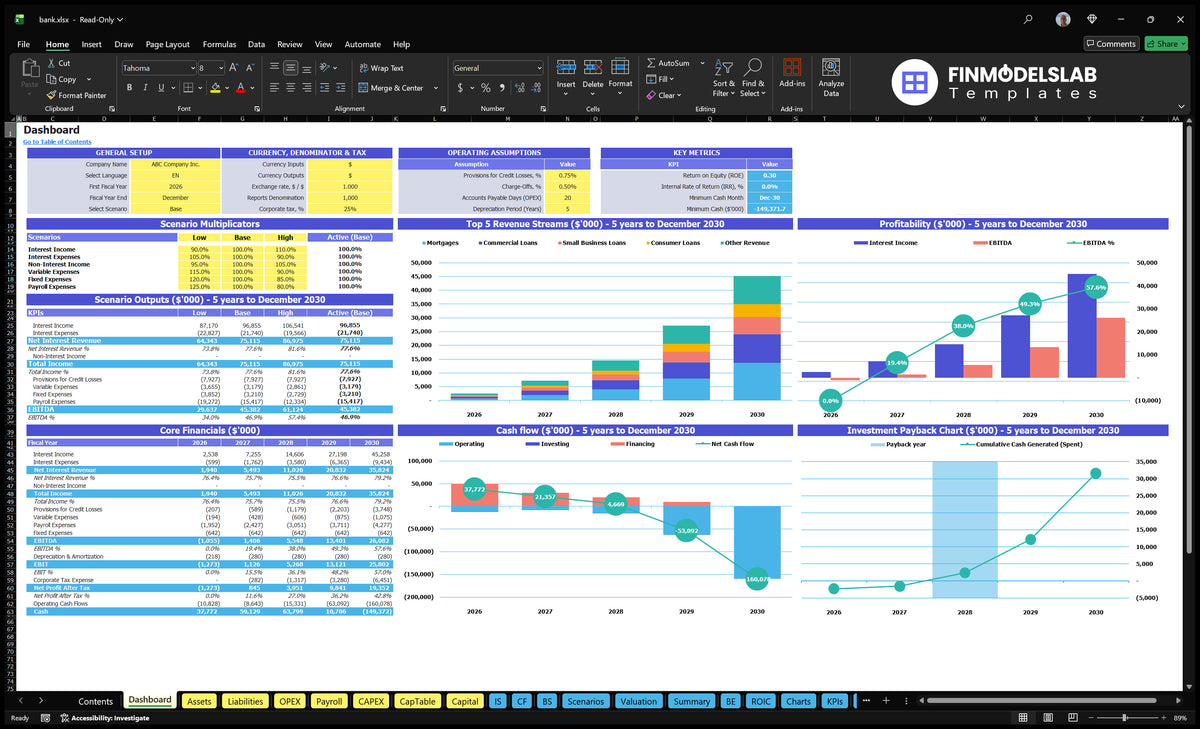
Task: Toggle Bold formatting
Action: tap(129, 88)
